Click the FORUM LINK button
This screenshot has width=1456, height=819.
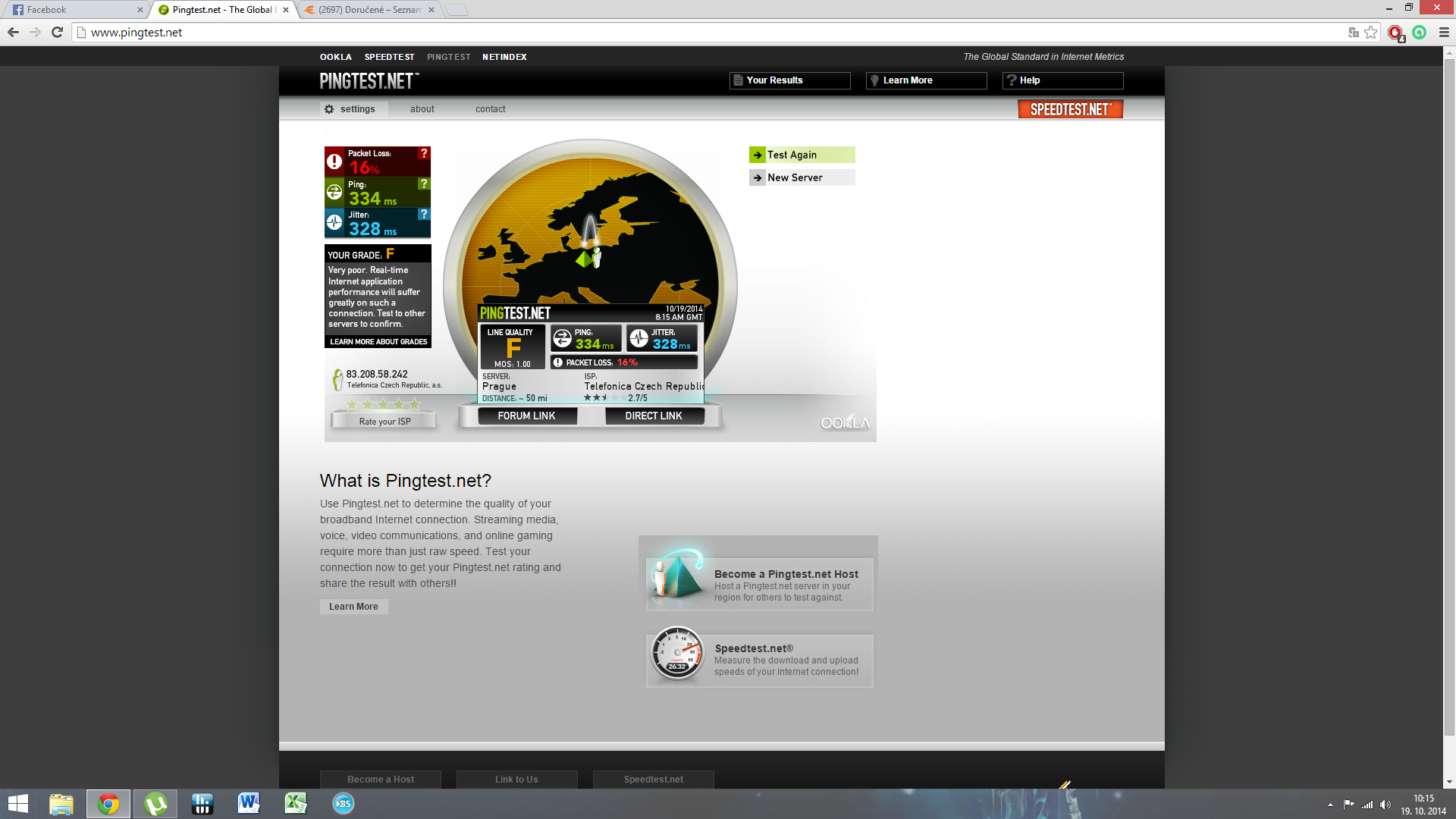[x=527, y=416]
